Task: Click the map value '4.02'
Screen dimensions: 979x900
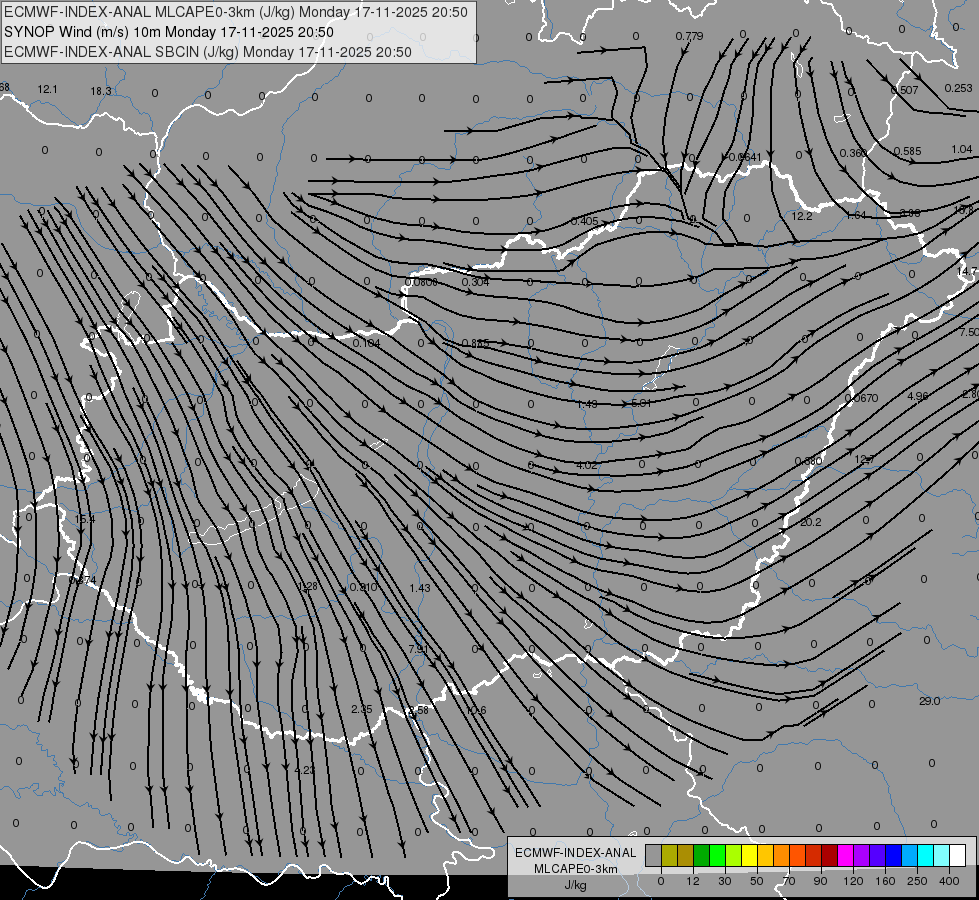Action: 586,465
